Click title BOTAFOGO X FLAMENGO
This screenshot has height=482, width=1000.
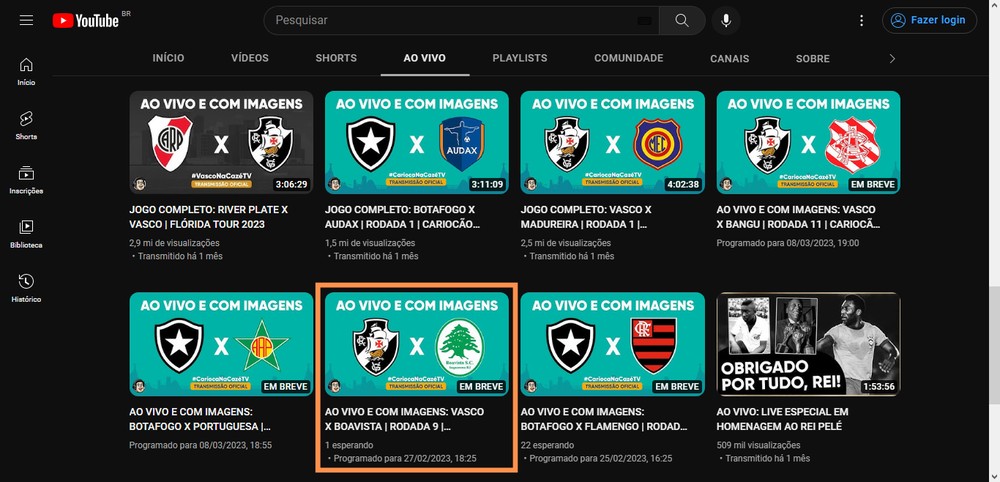[x=604, y=419]
